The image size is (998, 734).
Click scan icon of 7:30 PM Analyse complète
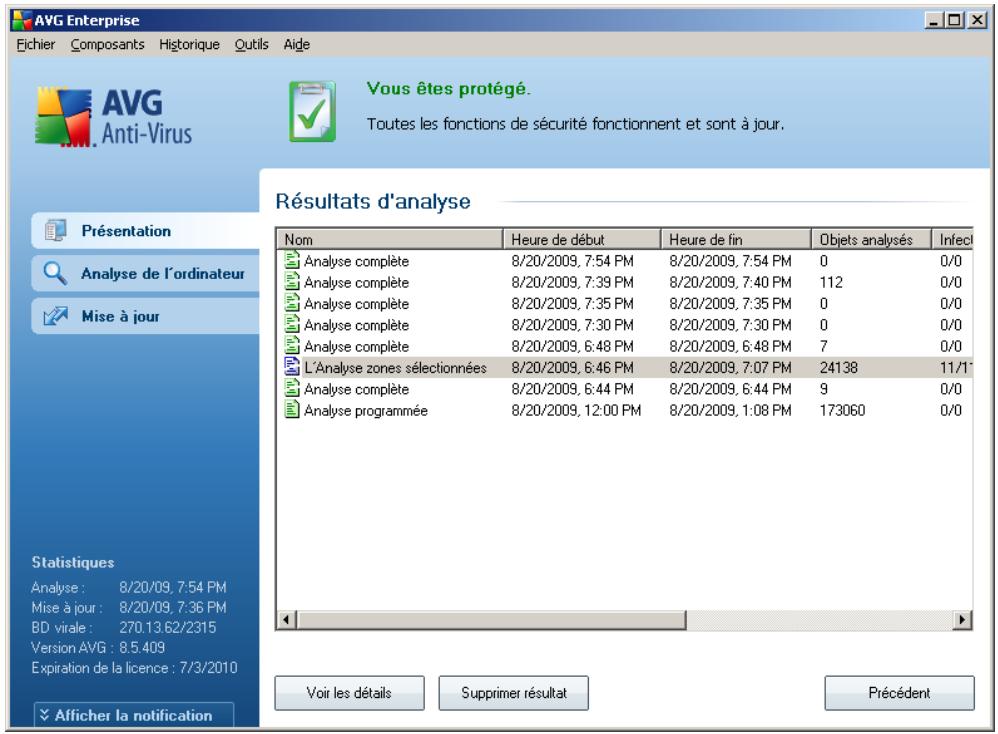(x=292, y=324)
